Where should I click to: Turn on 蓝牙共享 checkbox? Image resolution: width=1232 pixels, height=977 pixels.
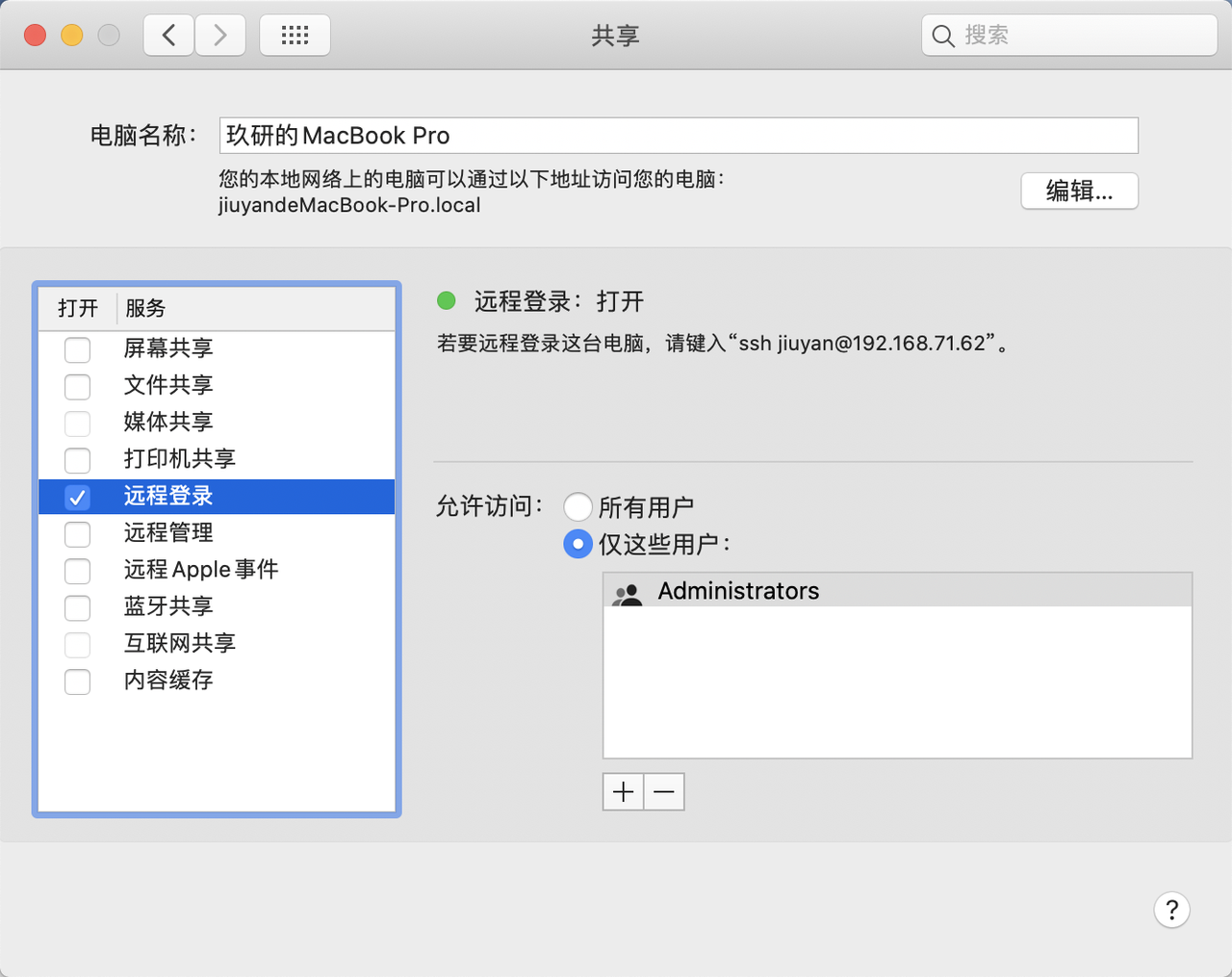tap(77, 607)
